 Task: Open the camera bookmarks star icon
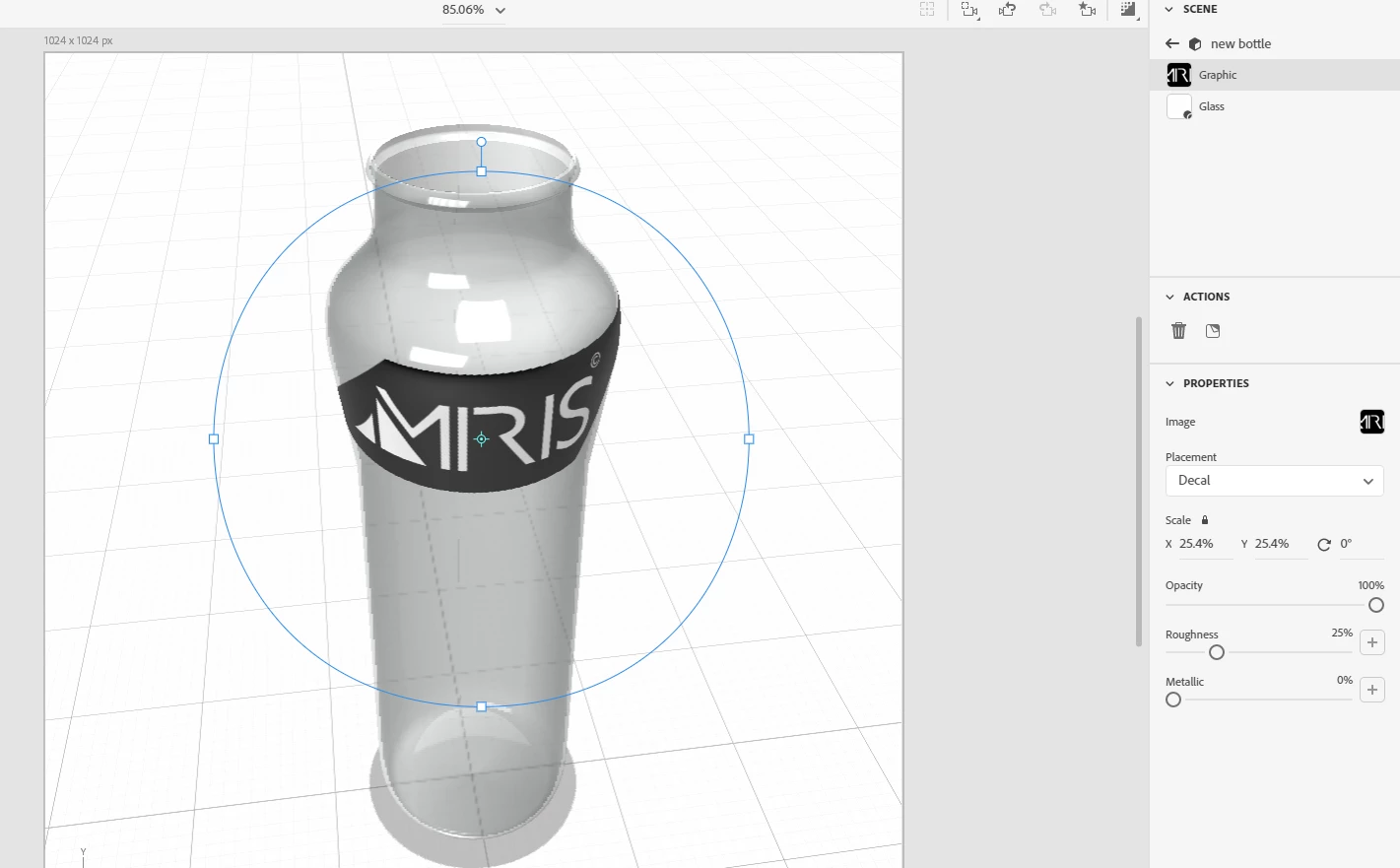click(x=1087, y=10)
